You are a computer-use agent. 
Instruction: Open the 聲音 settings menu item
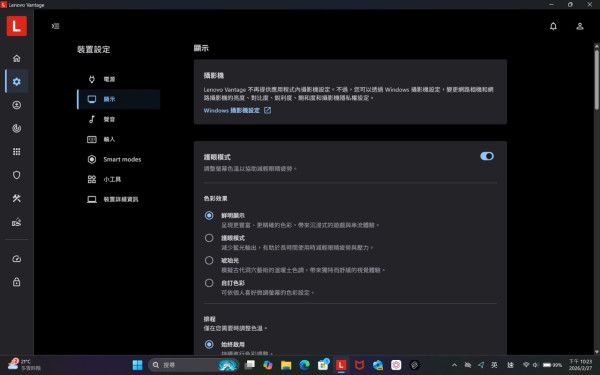click(x=119, y=119)
